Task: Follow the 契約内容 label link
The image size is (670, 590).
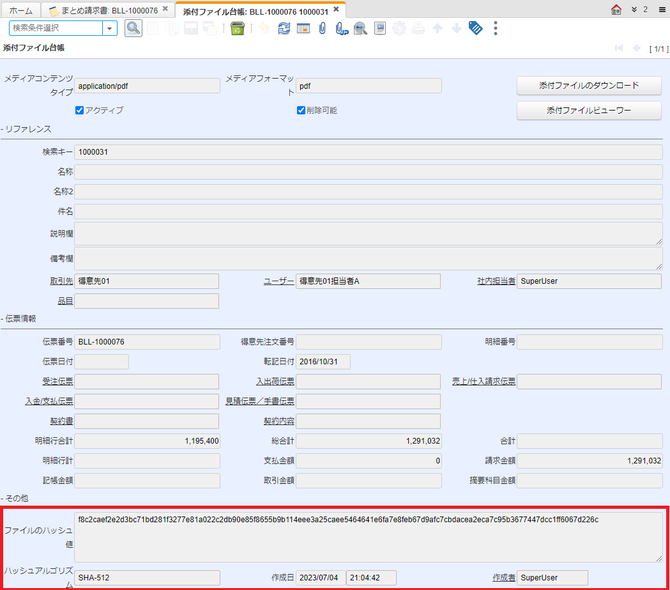Action: point(279,421)
